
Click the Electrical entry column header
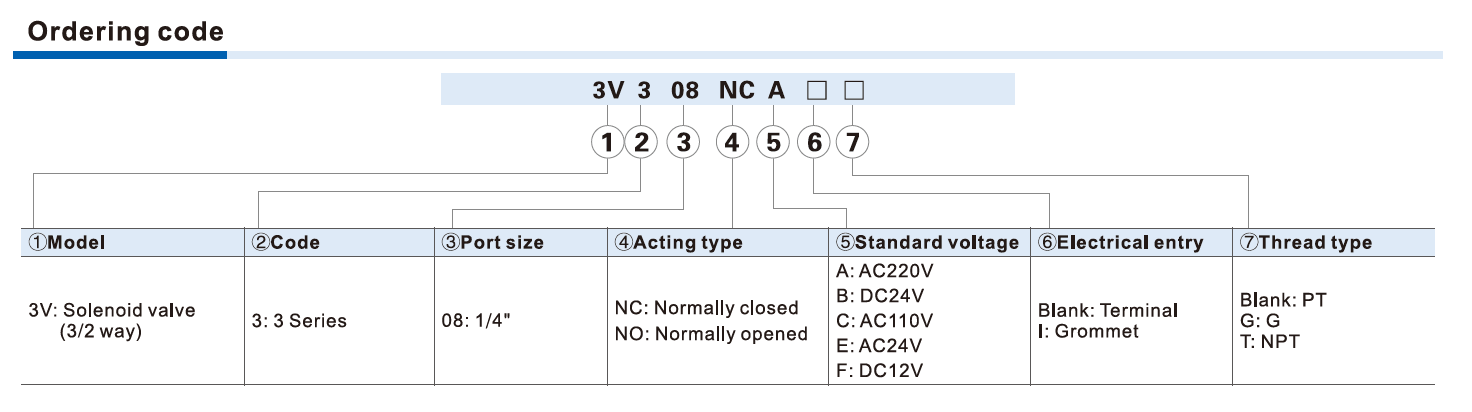[1121, 243]
